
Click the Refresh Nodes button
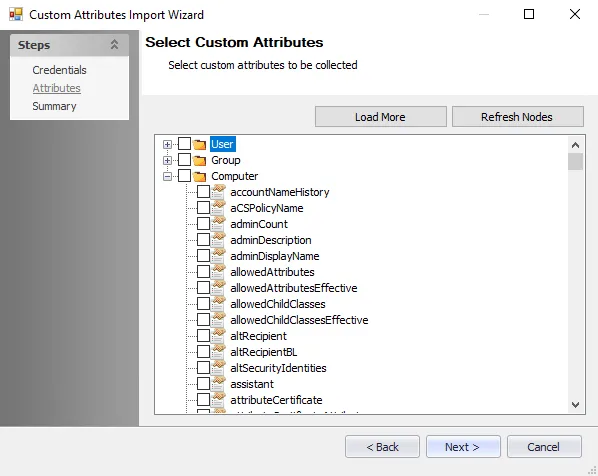(x=518, y=117)
